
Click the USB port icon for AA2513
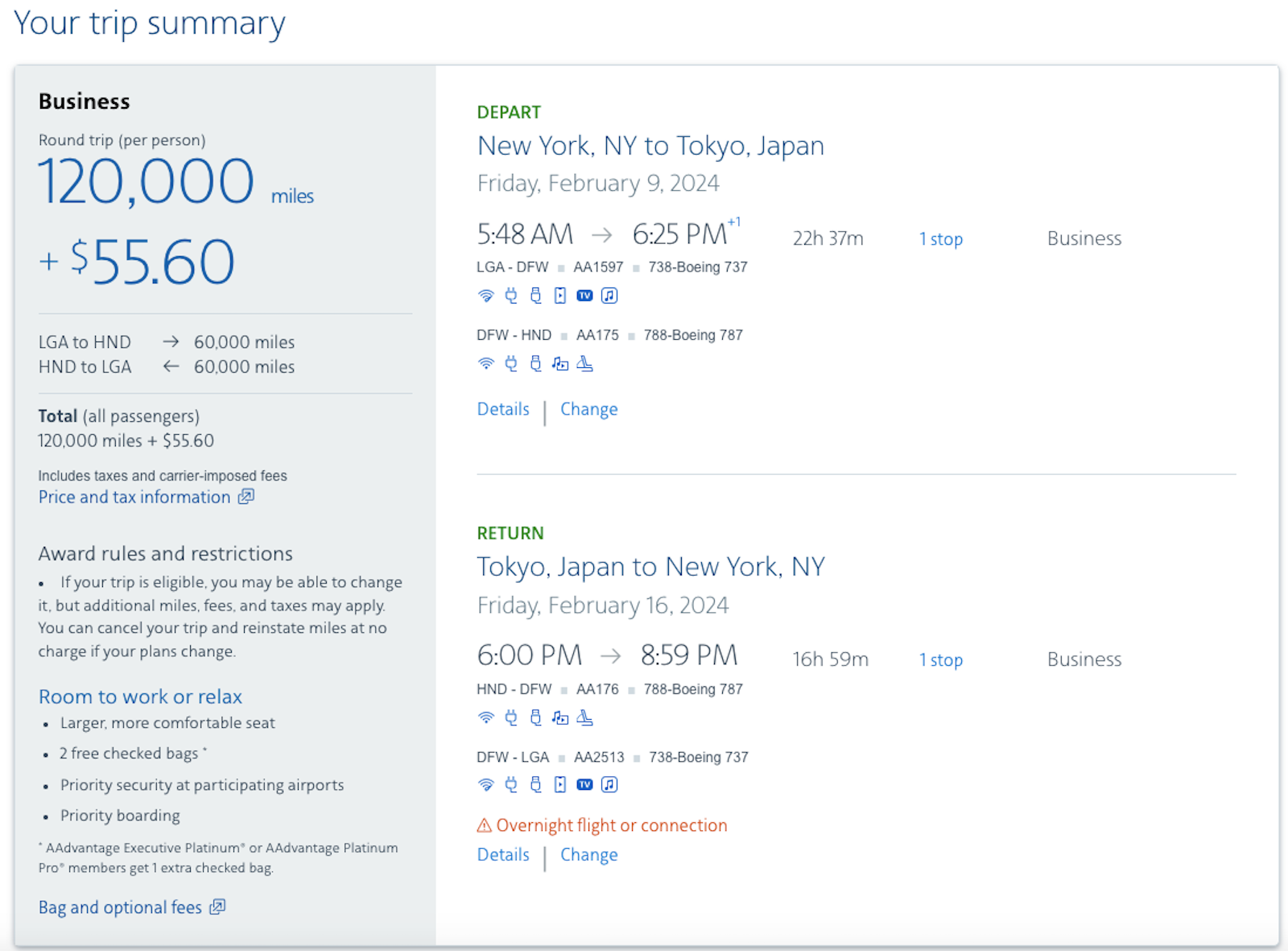point(535,784)
